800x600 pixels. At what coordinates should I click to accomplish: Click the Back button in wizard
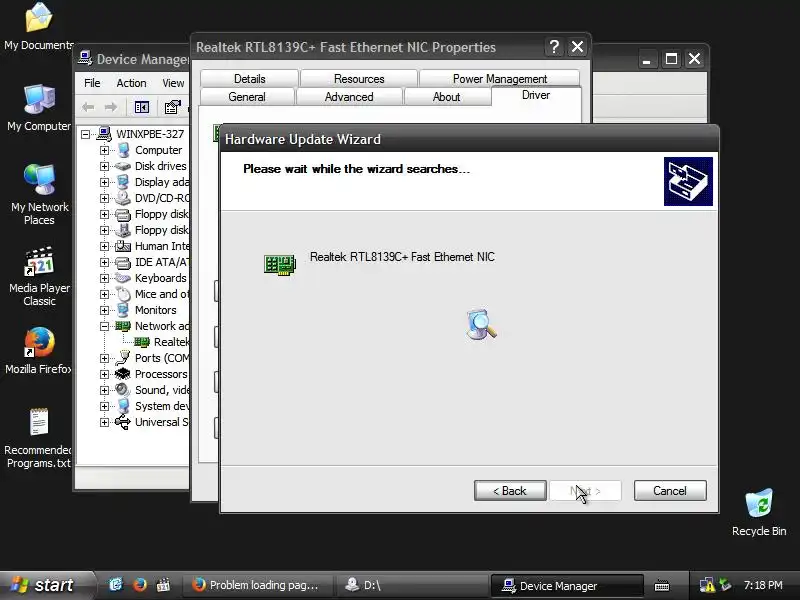pos(510,490)
